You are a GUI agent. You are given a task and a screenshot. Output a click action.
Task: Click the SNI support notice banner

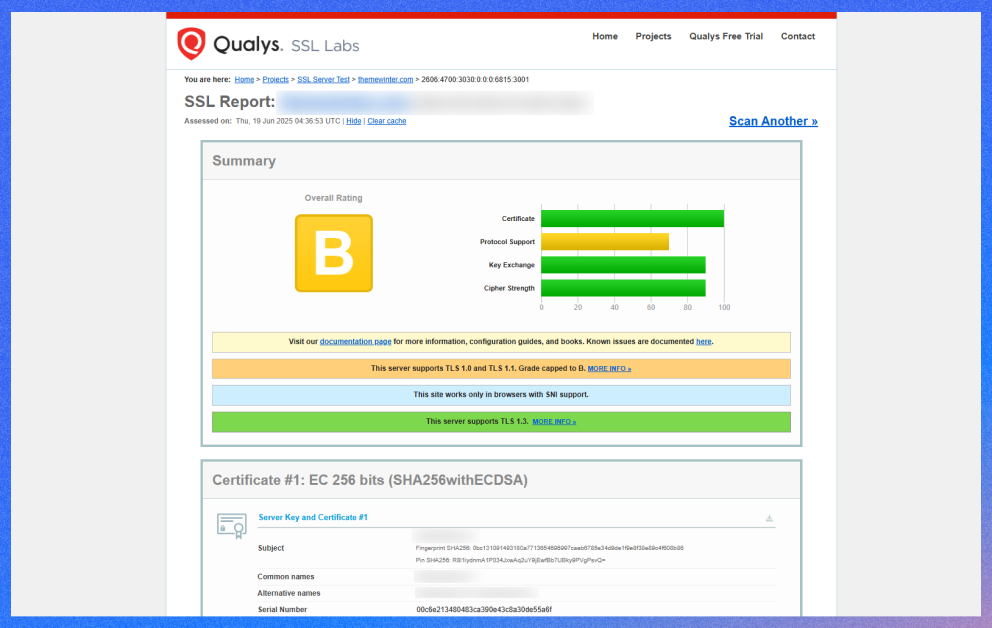pos(501,395)
